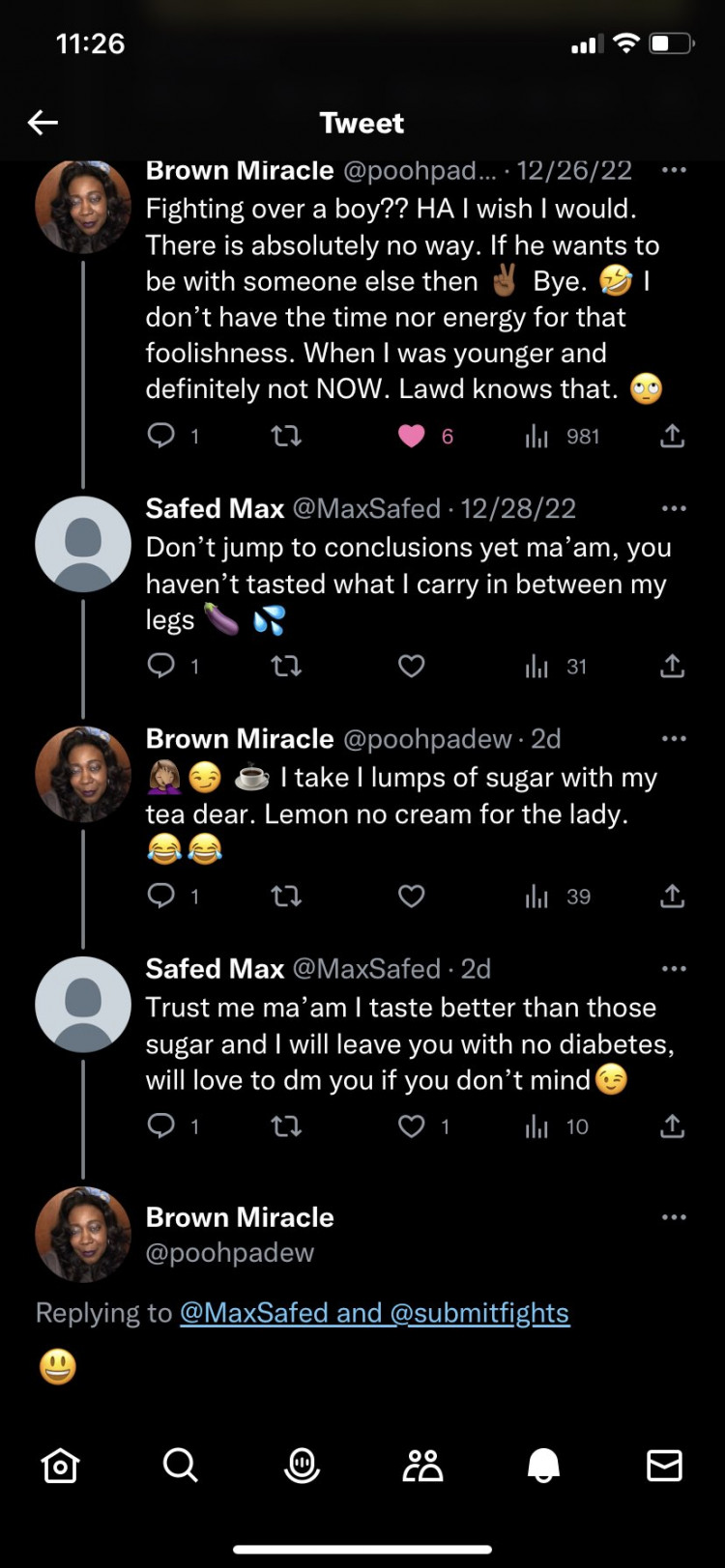725x1568 pixels.
Task: Open the @poohpadew handle on the last tweet
Action: click(230, 1253)
